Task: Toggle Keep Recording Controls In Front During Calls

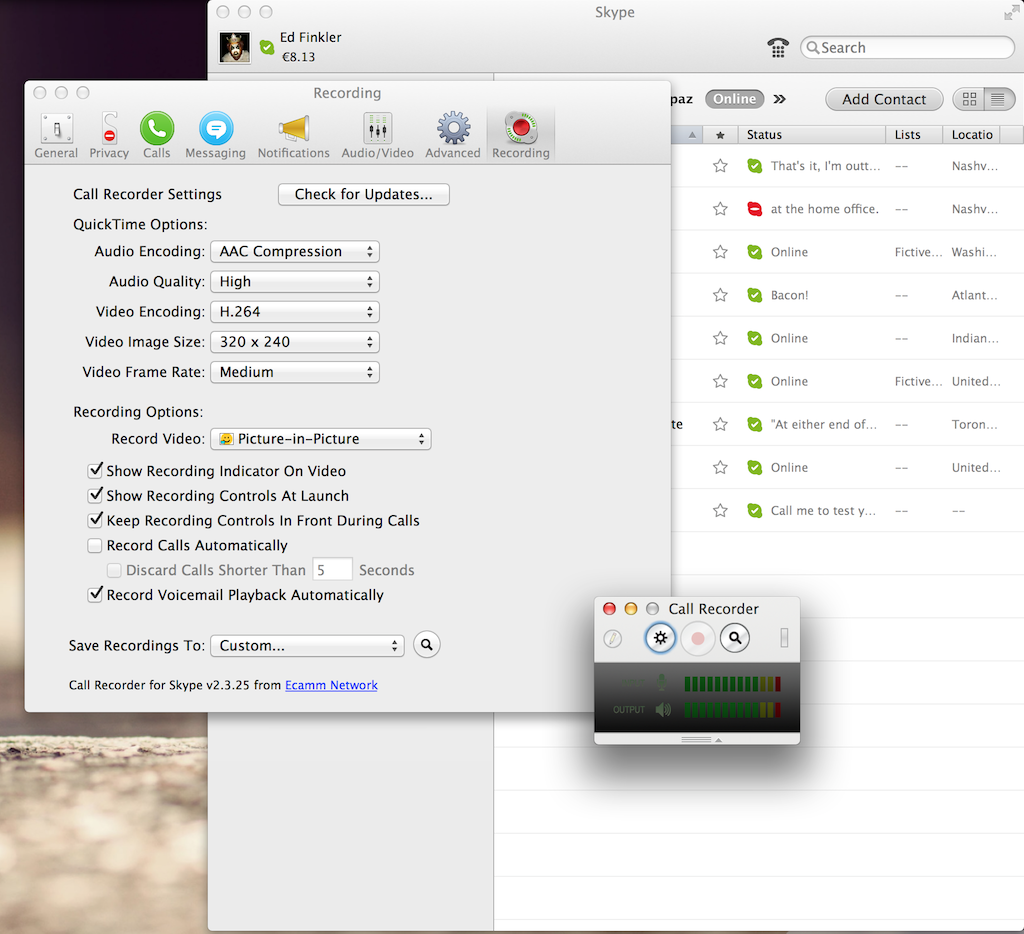Action: (x=95, y=520)
